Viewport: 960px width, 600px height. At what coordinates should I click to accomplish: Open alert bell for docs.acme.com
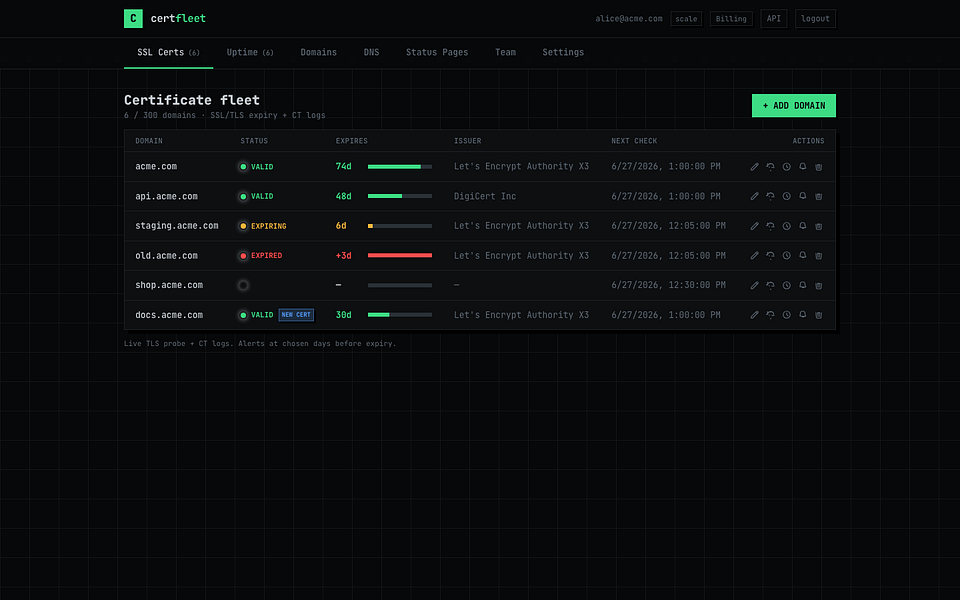[803, 315]
